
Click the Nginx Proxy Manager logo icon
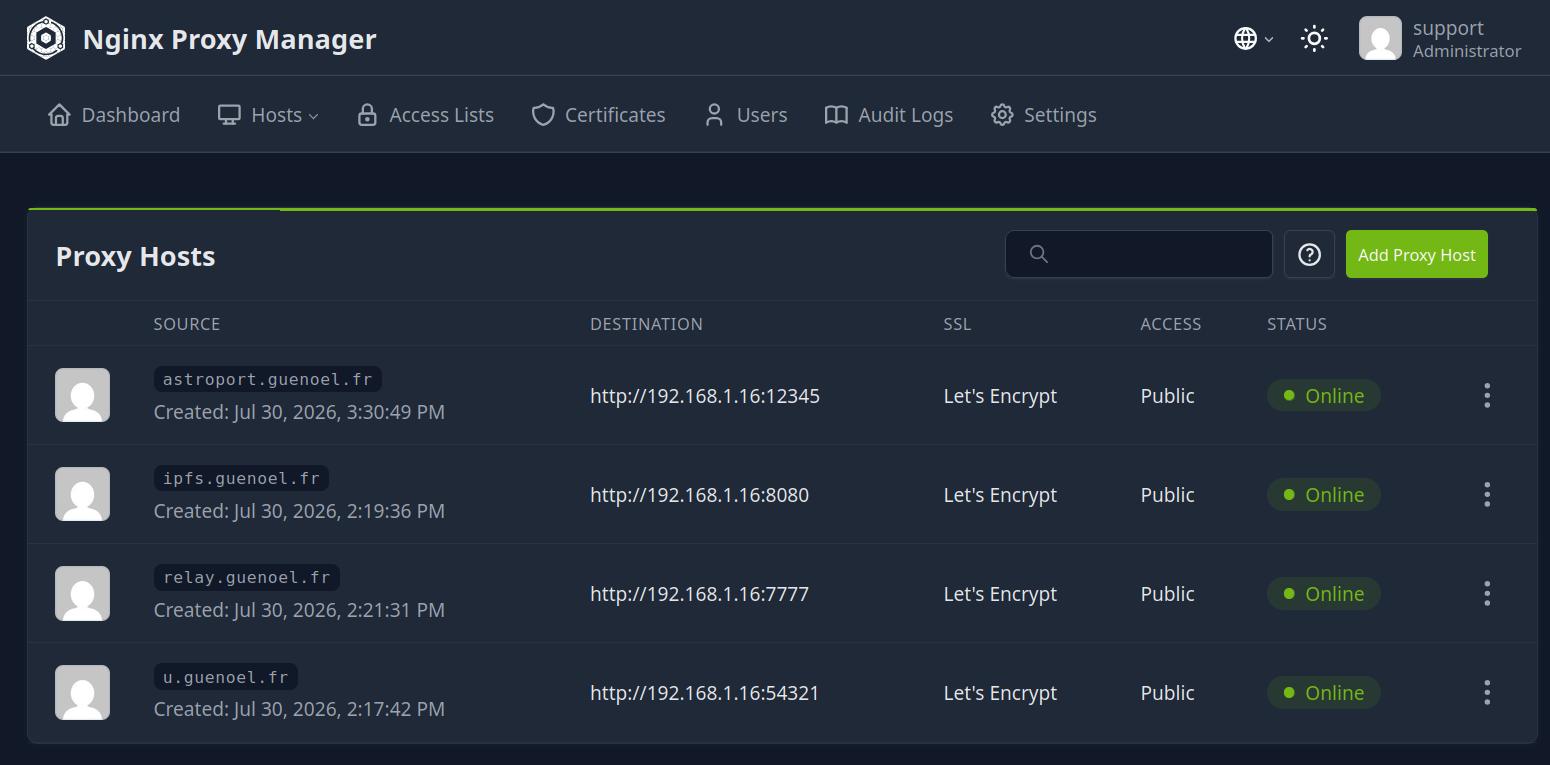pos(46,39)
